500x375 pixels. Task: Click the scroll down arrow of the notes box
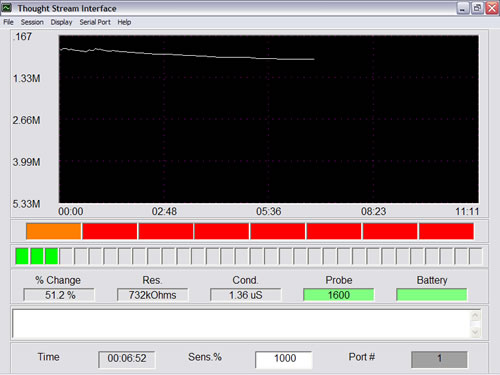point(475,332)
